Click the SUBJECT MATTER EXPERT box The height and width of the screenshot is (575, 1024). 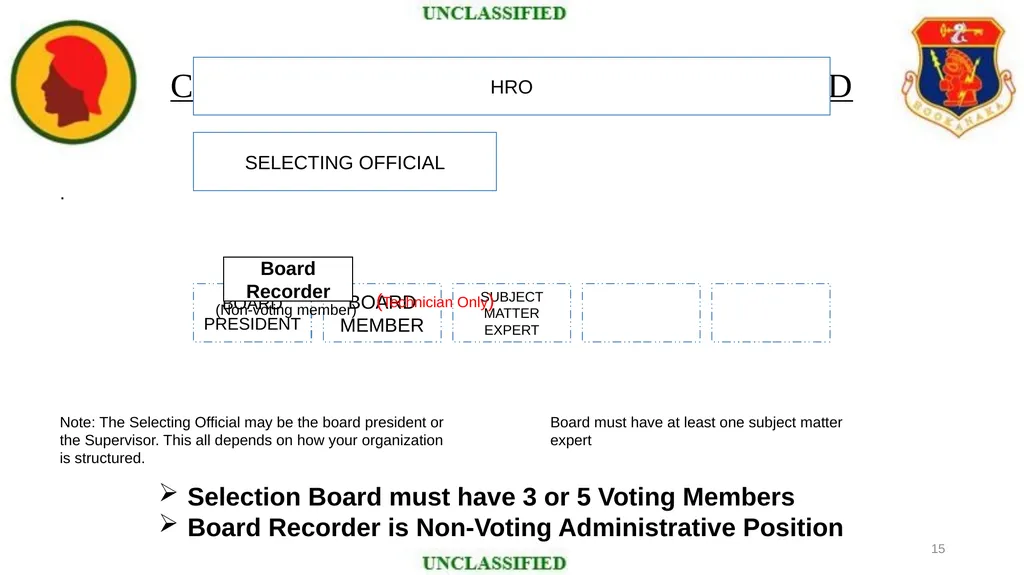click(511, 313)
